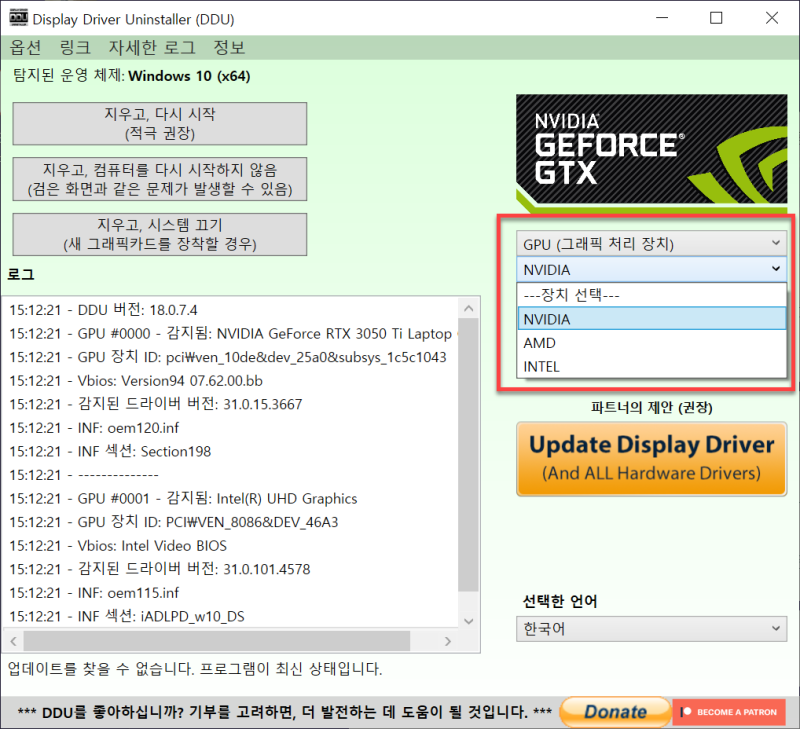Click the Update Display Driver button
800x729 pixels.
tap(651, 458)
